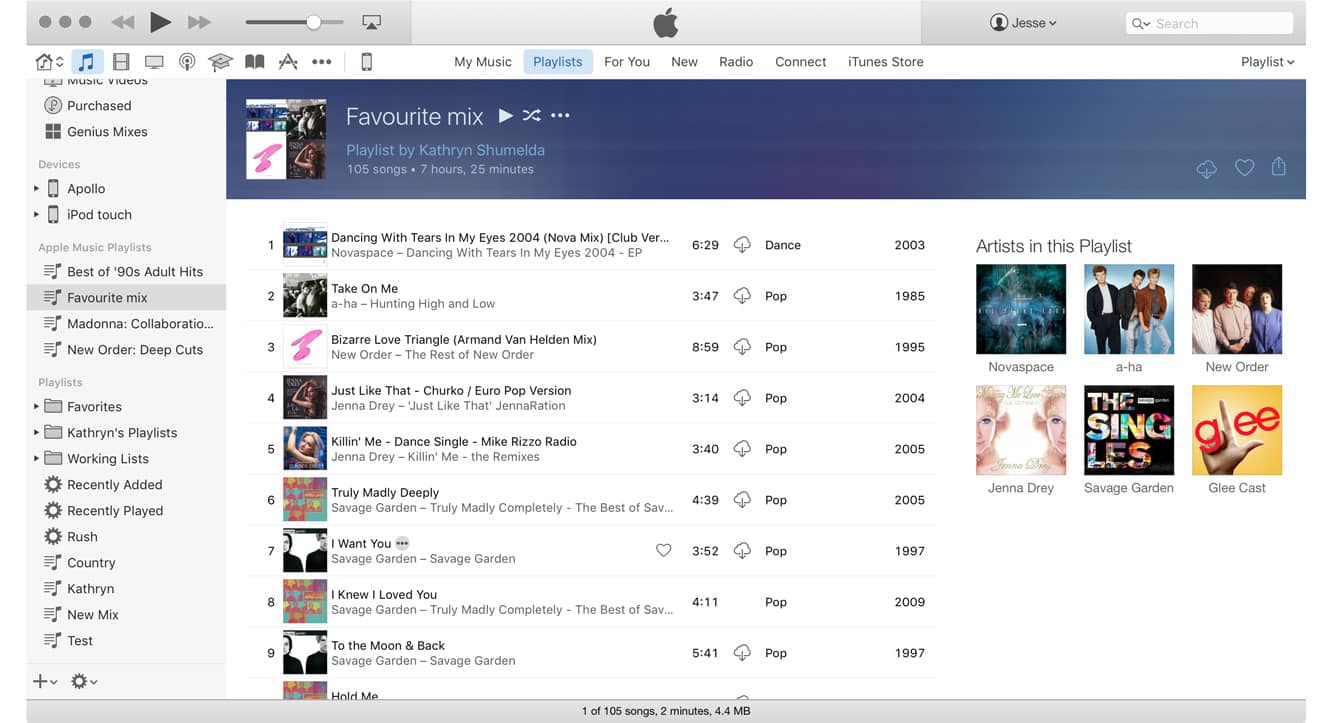Open the Movies library icon
This screenshot has height=723, width=1332.
(x=121, y=62)
